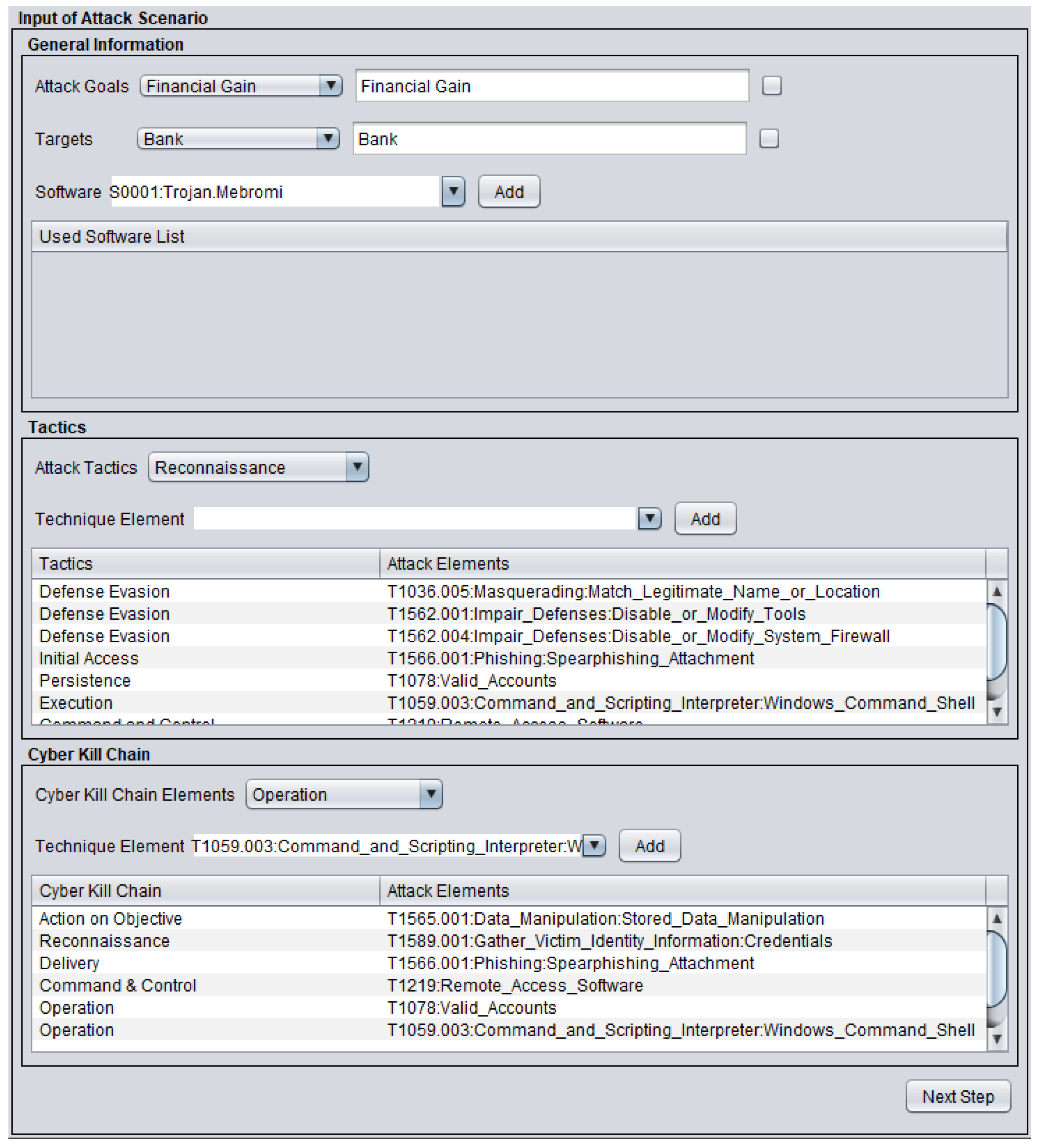Open the Targets Bank dropdown
The height and width of the screenshot is (1148, 1037).
pos(238,139)
